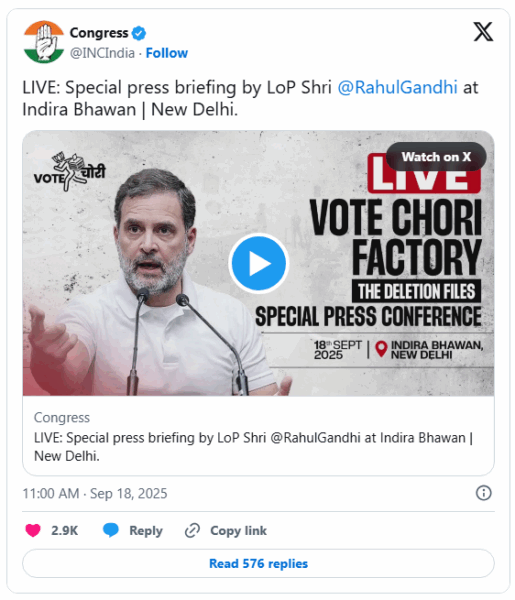Play the Vote Chori Factory video
This screenshot has width=515, height=600.
[x=258, y=263]
